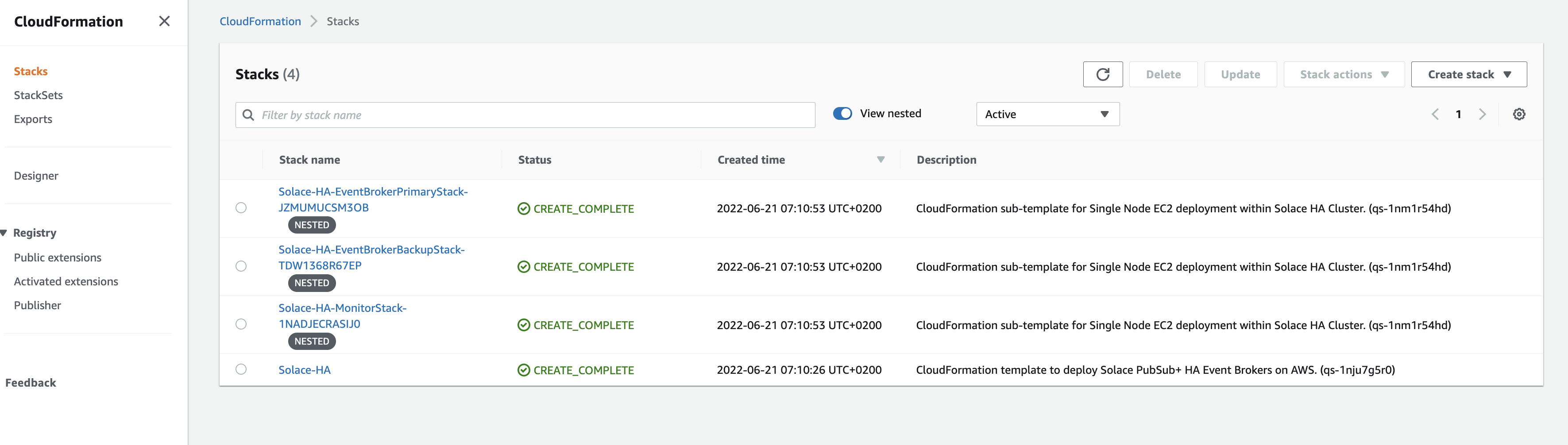Select radio for Solace-HA-EventBrokerPrimaryStack
This screenshot has height=445, width=1568.
[x=241, y=208]
